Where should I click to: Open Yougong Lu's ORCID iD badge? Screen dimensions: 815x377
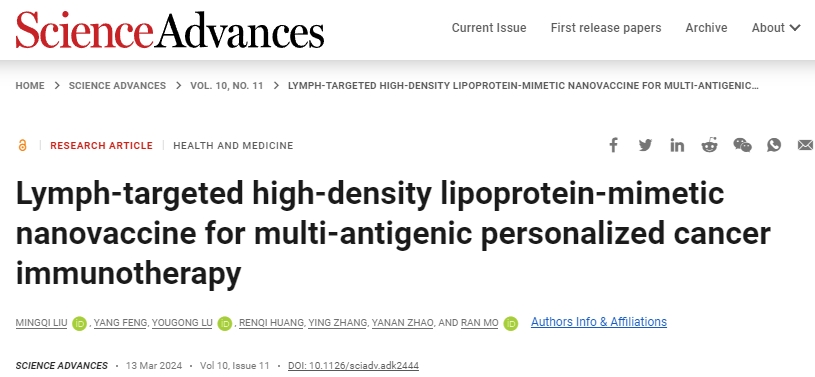(x=225, y=323)
